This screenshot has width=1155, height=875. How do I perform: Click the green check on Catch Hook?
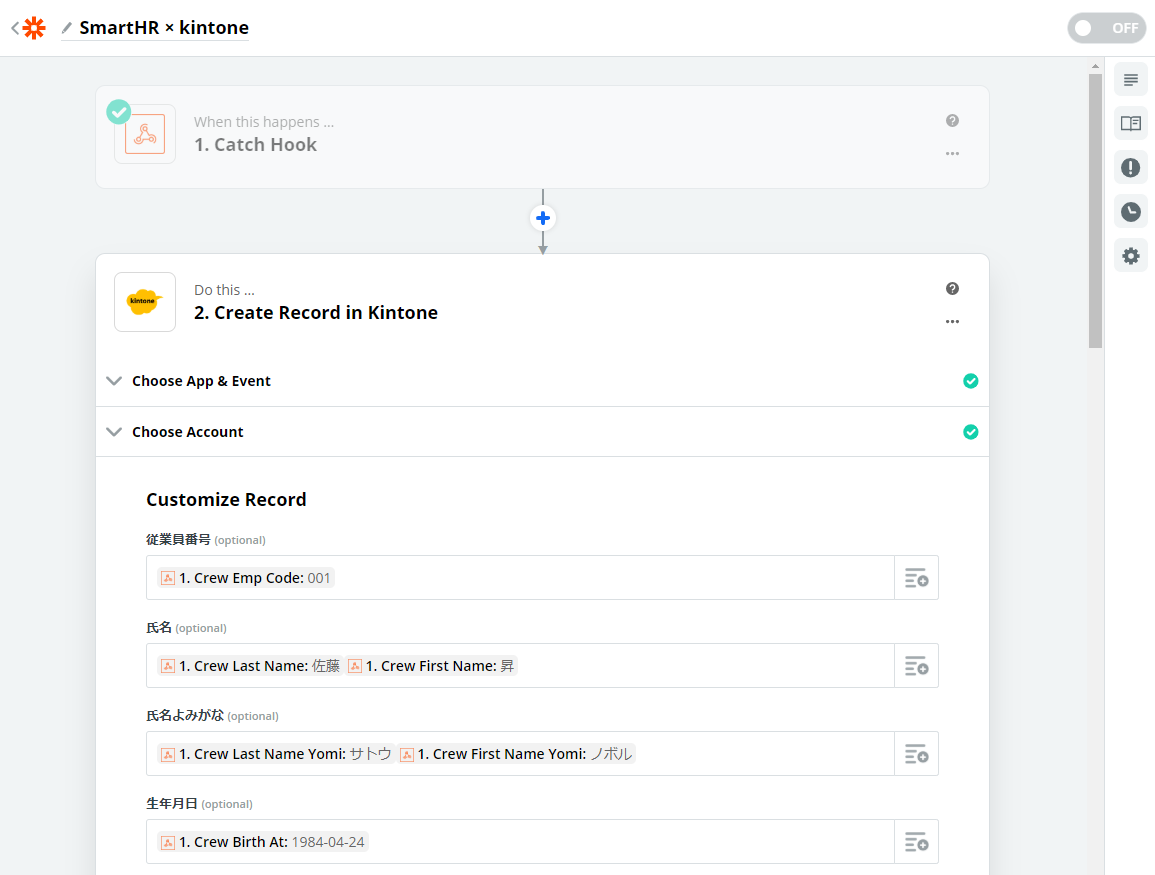pyautogui.click(x=119, y=112)
